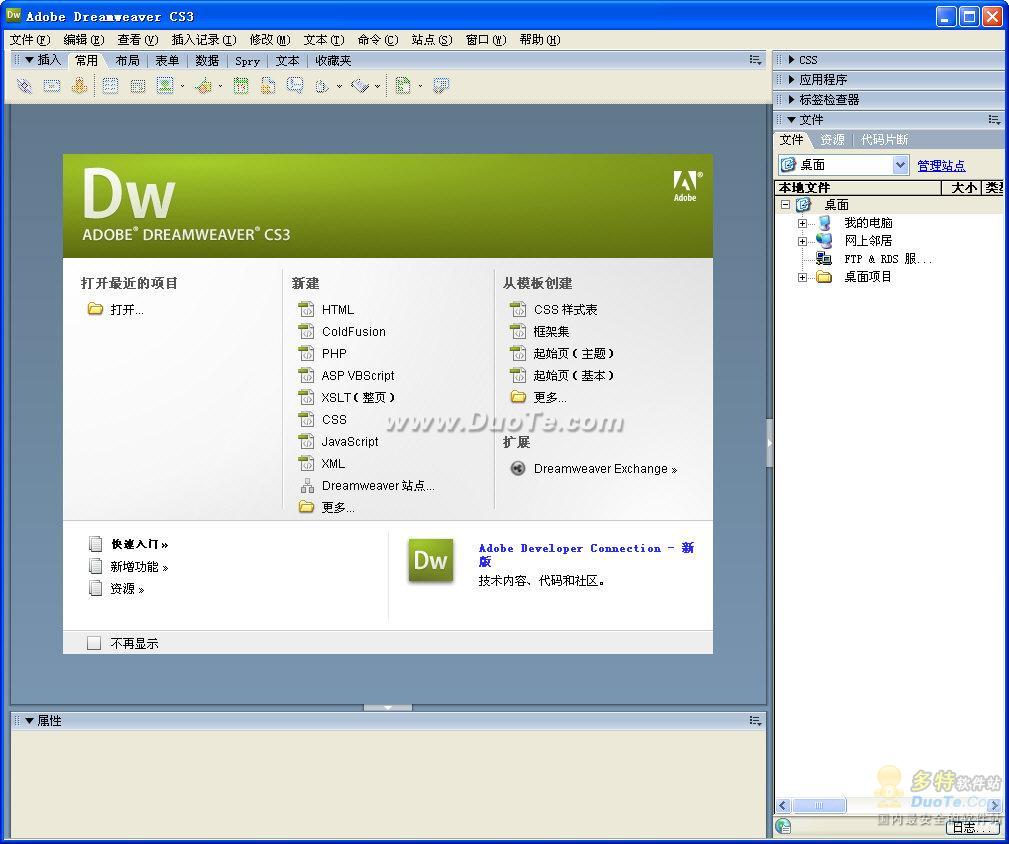The width and height of the screenshot is (1009, 844).
Task: Collapse the root 桌面 tree node
Action: coord(785,205)
